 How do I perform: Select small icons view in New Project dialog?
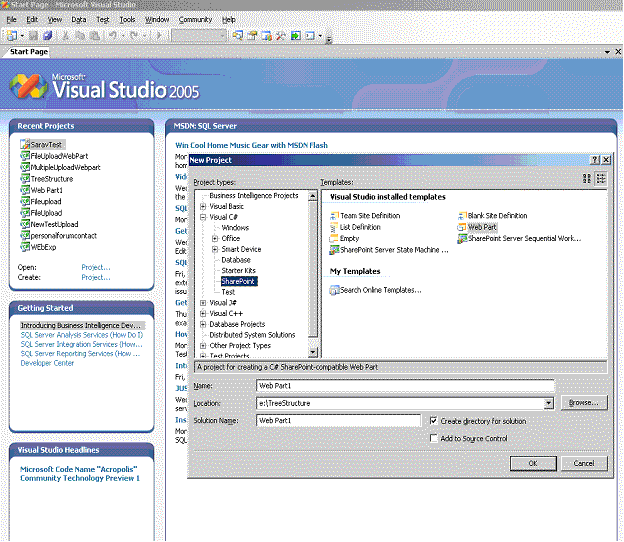(601, 179)
